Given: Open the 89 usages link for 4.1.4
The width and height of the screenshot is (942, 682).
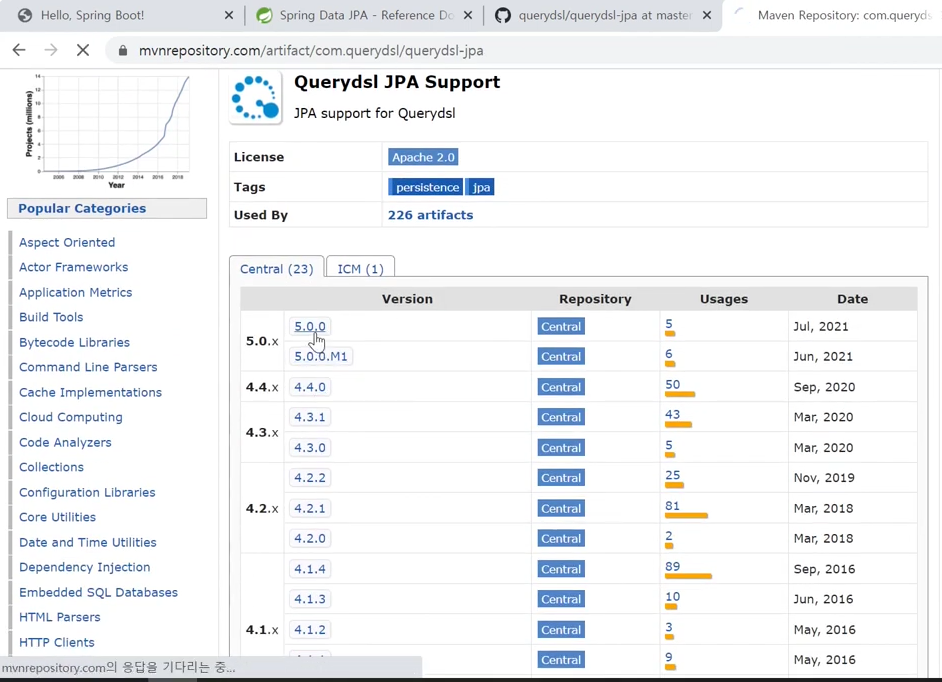Looking at the screenshot, I should click(672, 567).
